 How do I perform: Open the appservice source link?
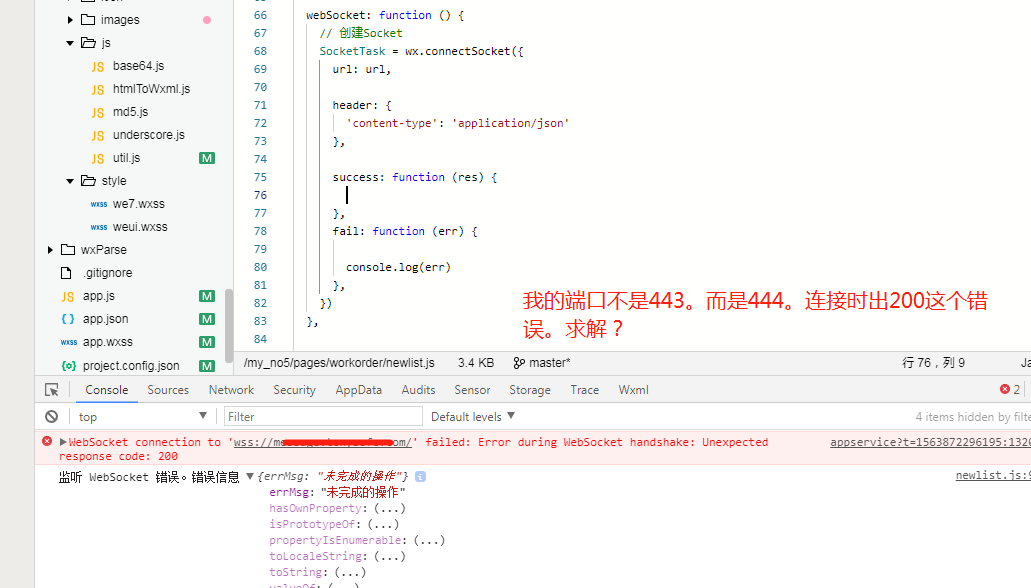(x=930, y=442)
